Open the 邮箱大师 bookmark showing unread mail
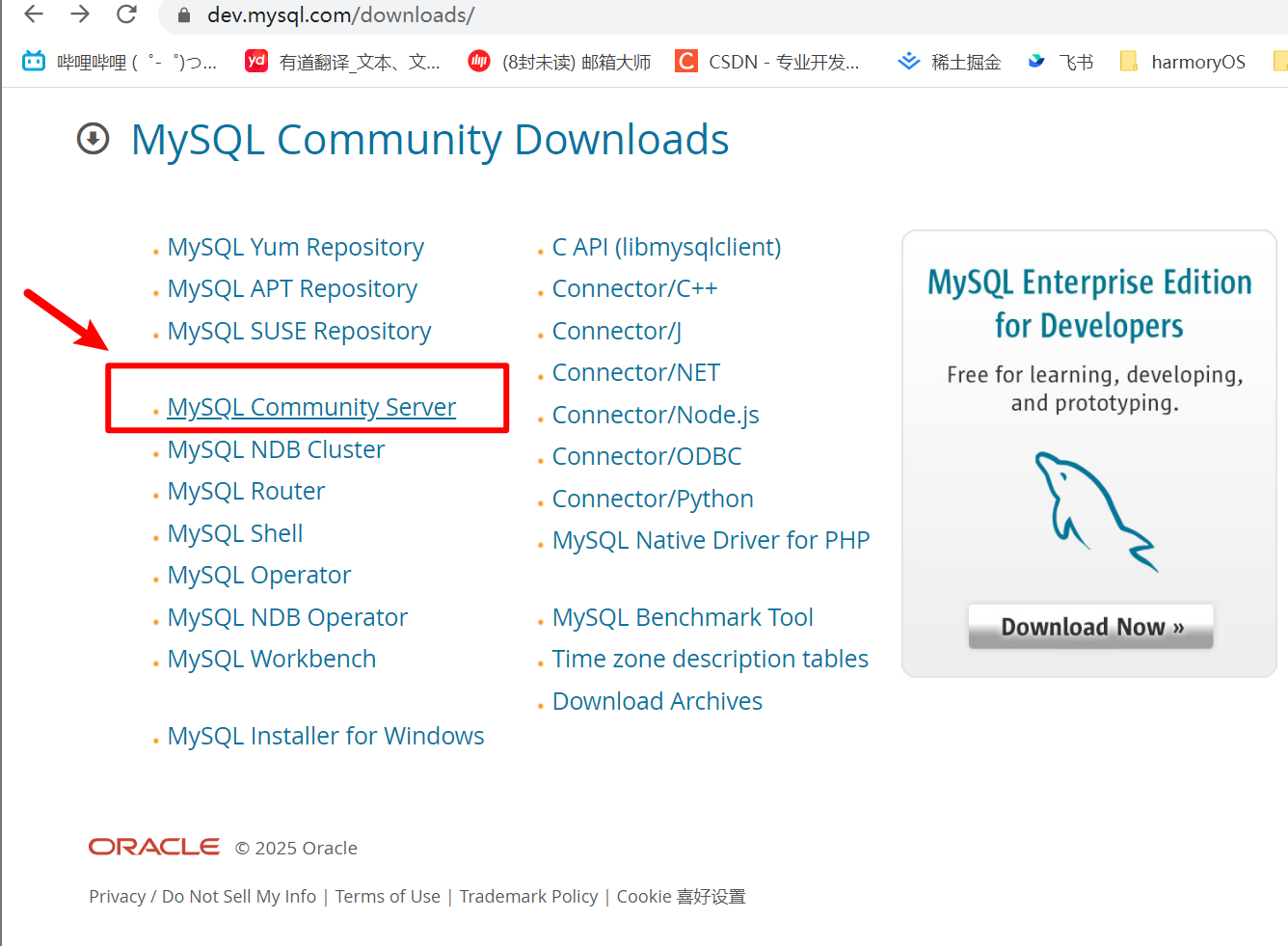The image size is (1288, 946). coord(480,61)
